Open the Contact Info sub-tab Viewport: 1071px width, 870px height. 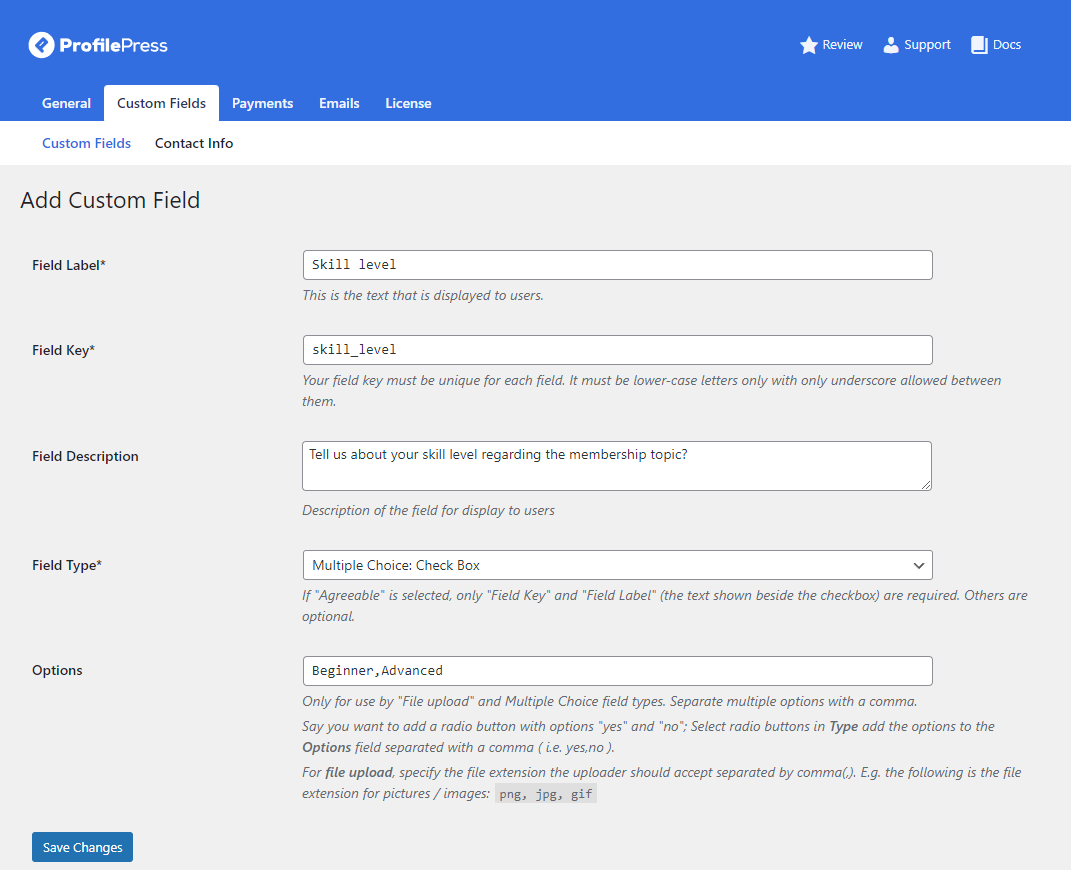tap(194, 143)
